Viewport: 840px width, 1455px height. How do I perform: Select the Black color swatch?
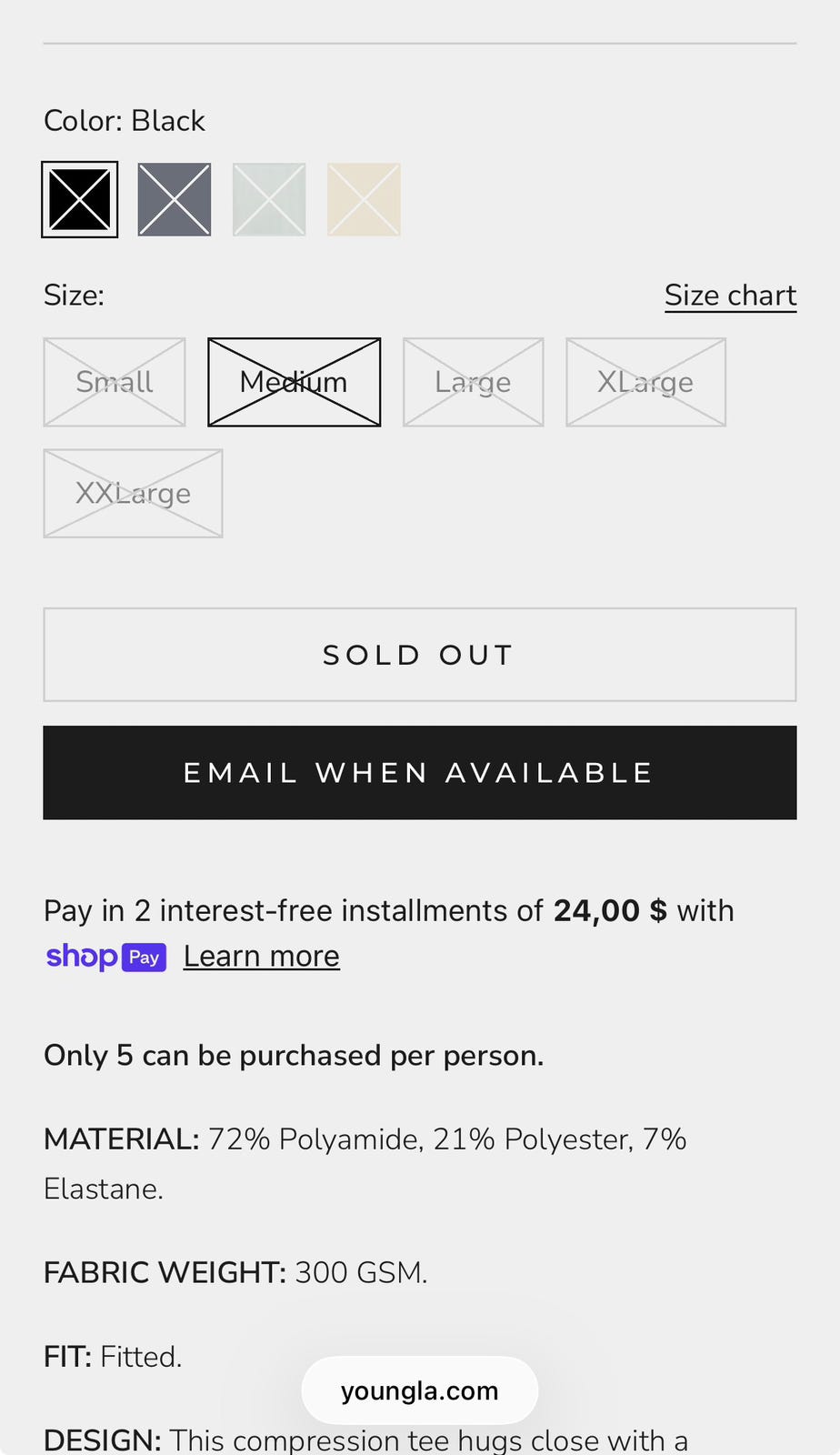[80, 199]
